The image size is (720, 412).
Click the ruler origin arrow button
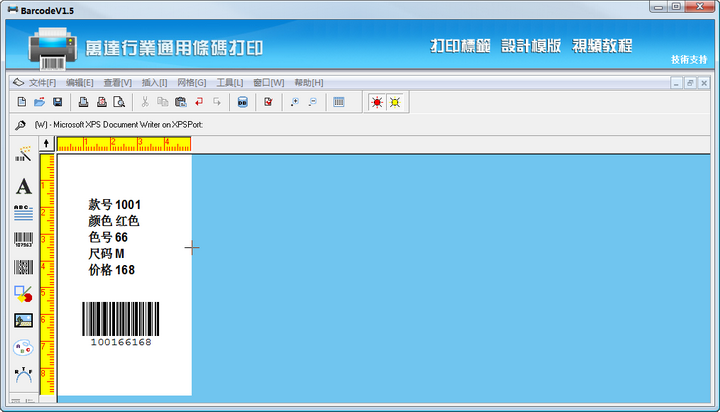pyautogui.click(x=46, y=144)
